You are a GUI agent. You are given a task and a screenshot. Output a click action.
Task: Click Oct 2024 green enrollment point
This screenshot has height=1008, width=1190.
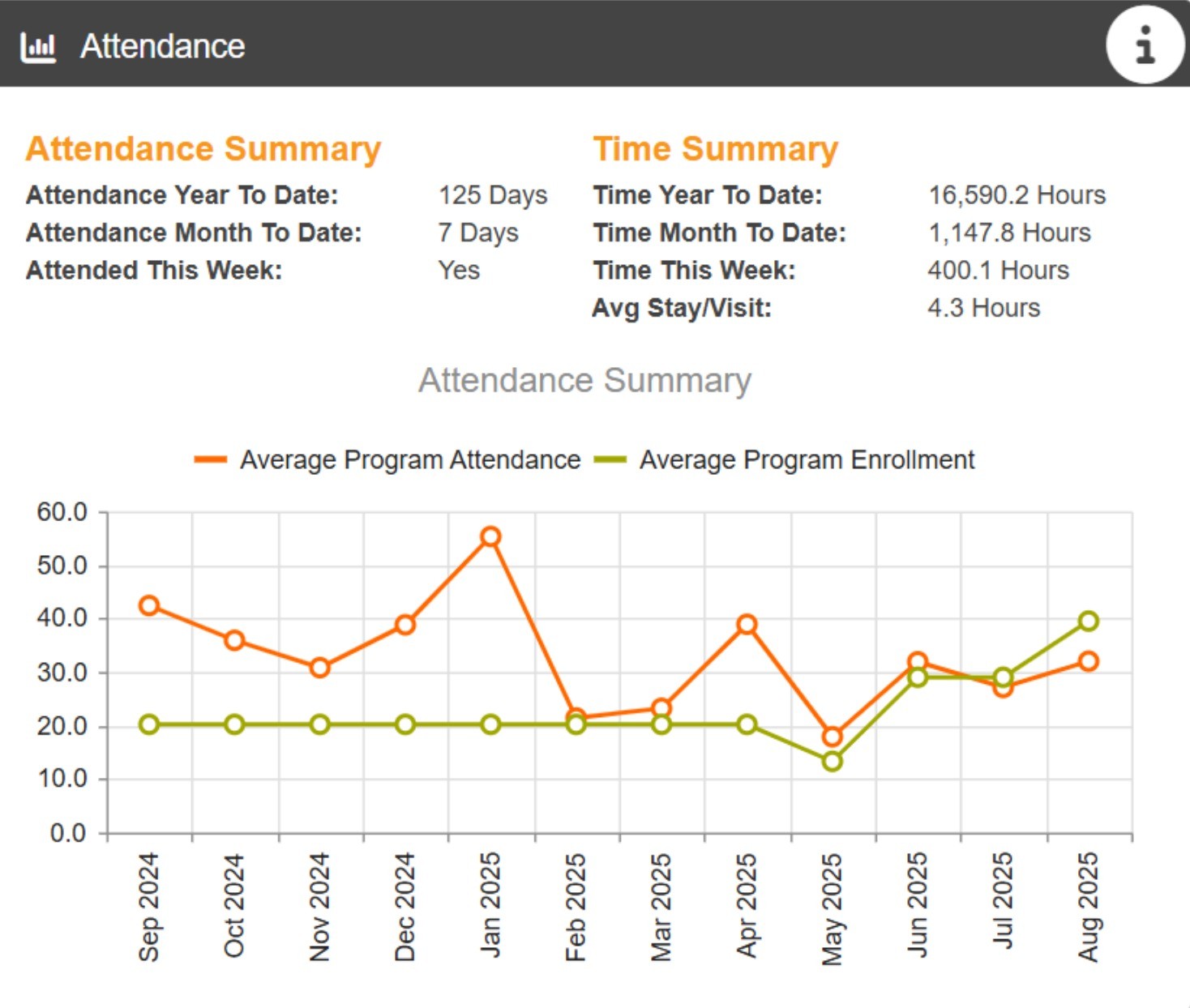(234, 724)
